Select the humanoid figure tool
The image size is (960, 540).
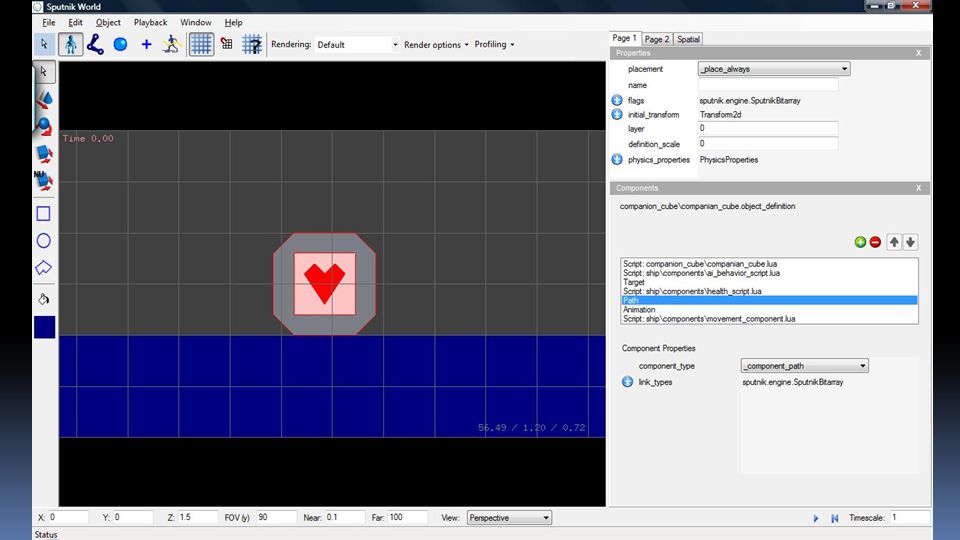(x=70, y=44)
